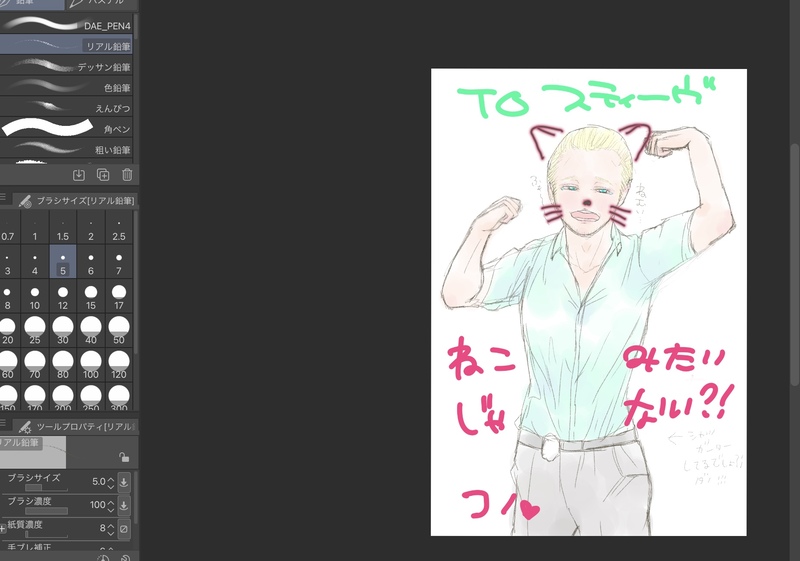Image resolution: width=800 pixels, height=561 pixels.
Task: Open the ツールプロパティ panel tab
Action: (x=77, y=426)
